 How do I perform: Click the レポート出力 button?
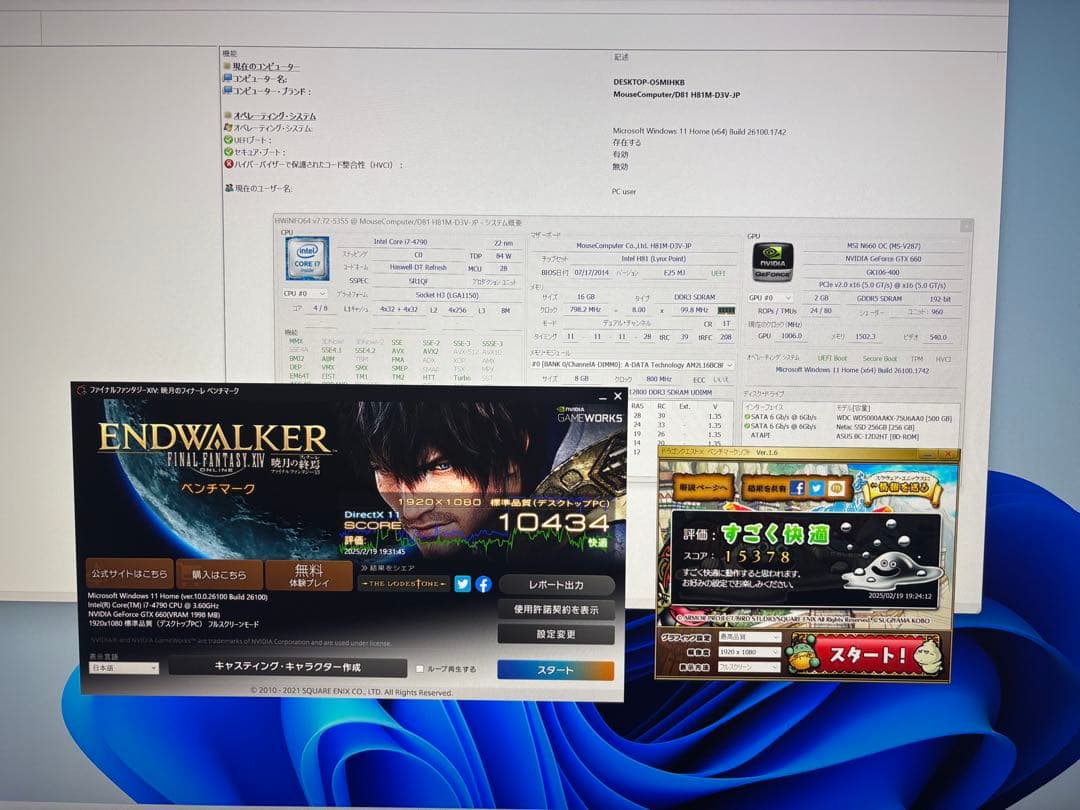click(557, 585)
